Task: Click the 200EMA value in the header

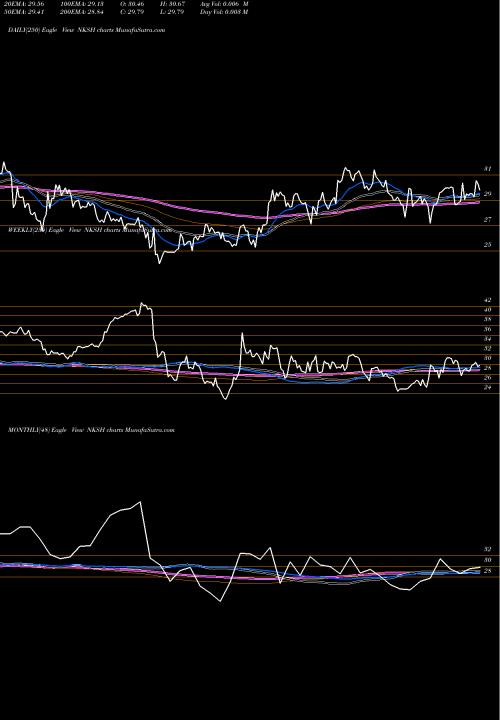Action: [x=81, y=12]
